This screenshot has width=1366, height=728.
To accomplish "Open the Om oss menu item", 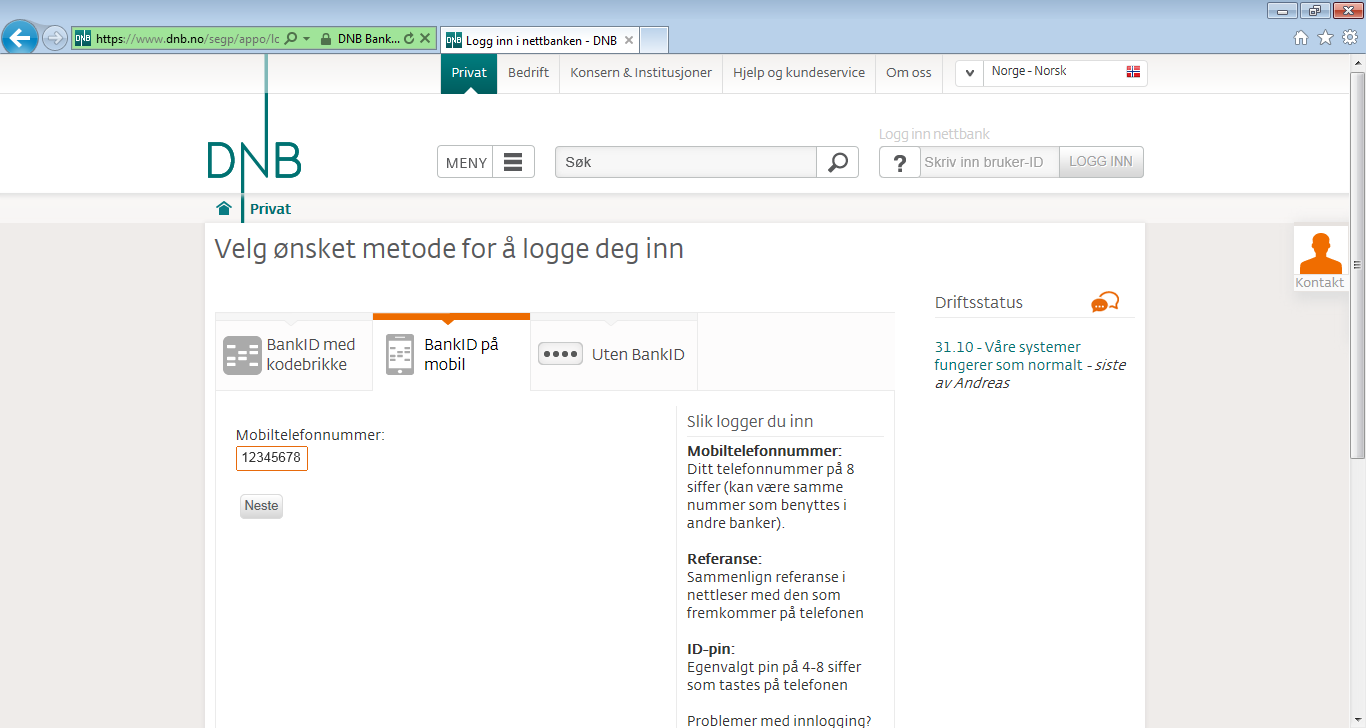I will (x=908, y=73).
